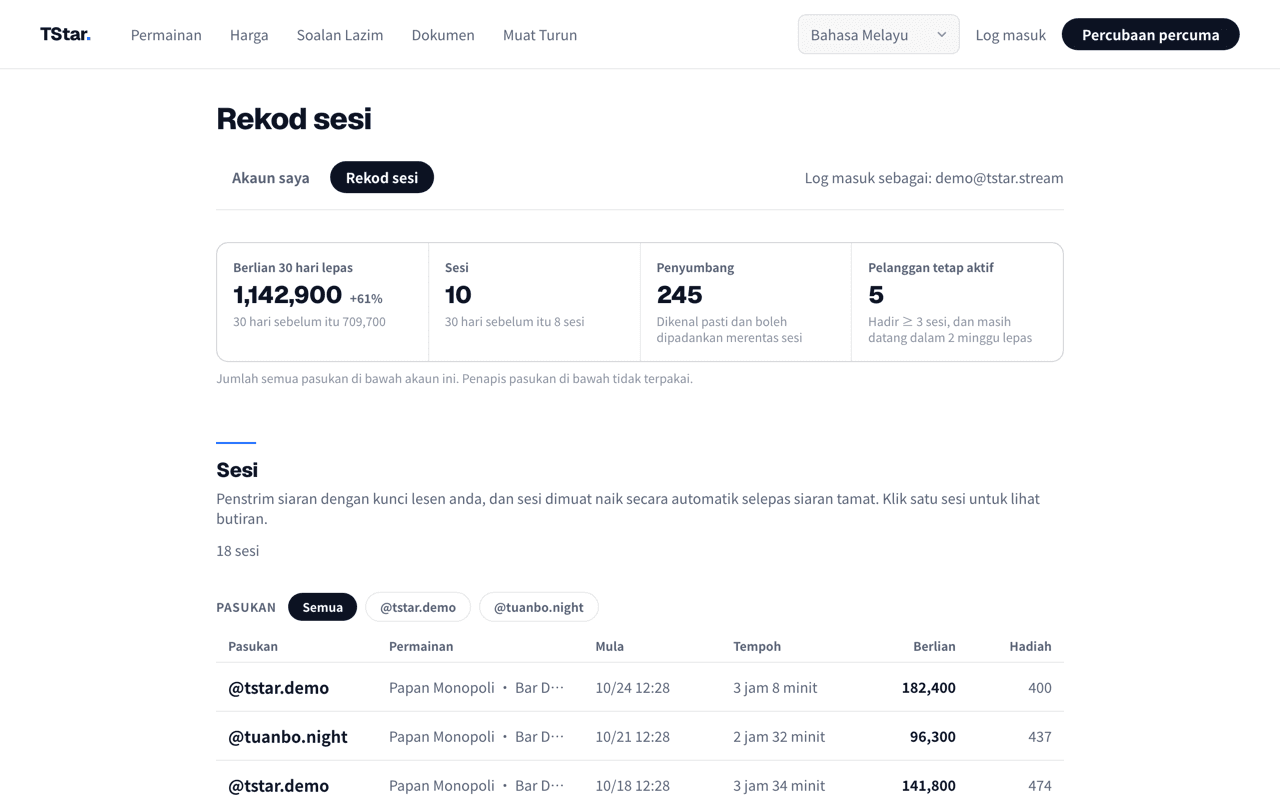Click the logged-in email demo@tstar.stream text

click(999, 178)
